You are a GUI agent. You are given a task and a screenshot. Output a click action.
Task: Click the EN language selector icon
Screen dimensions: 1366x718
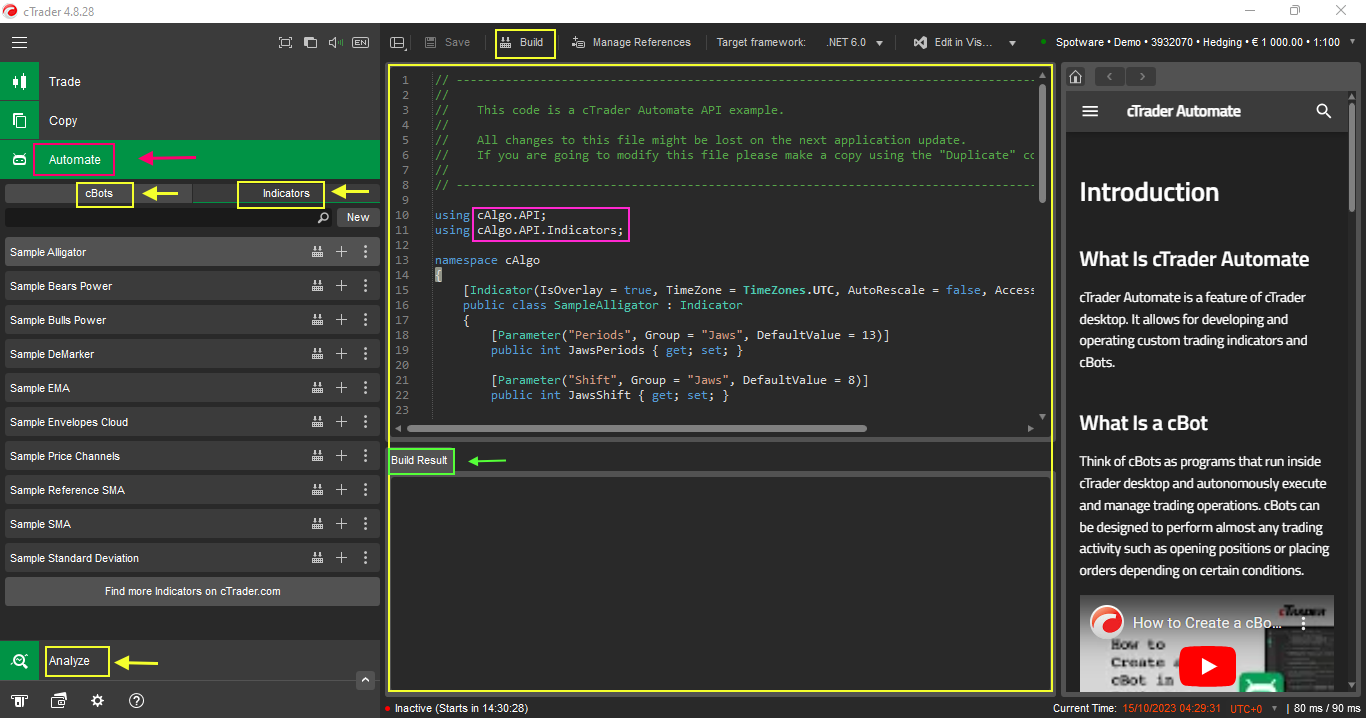tap(361, 43)
